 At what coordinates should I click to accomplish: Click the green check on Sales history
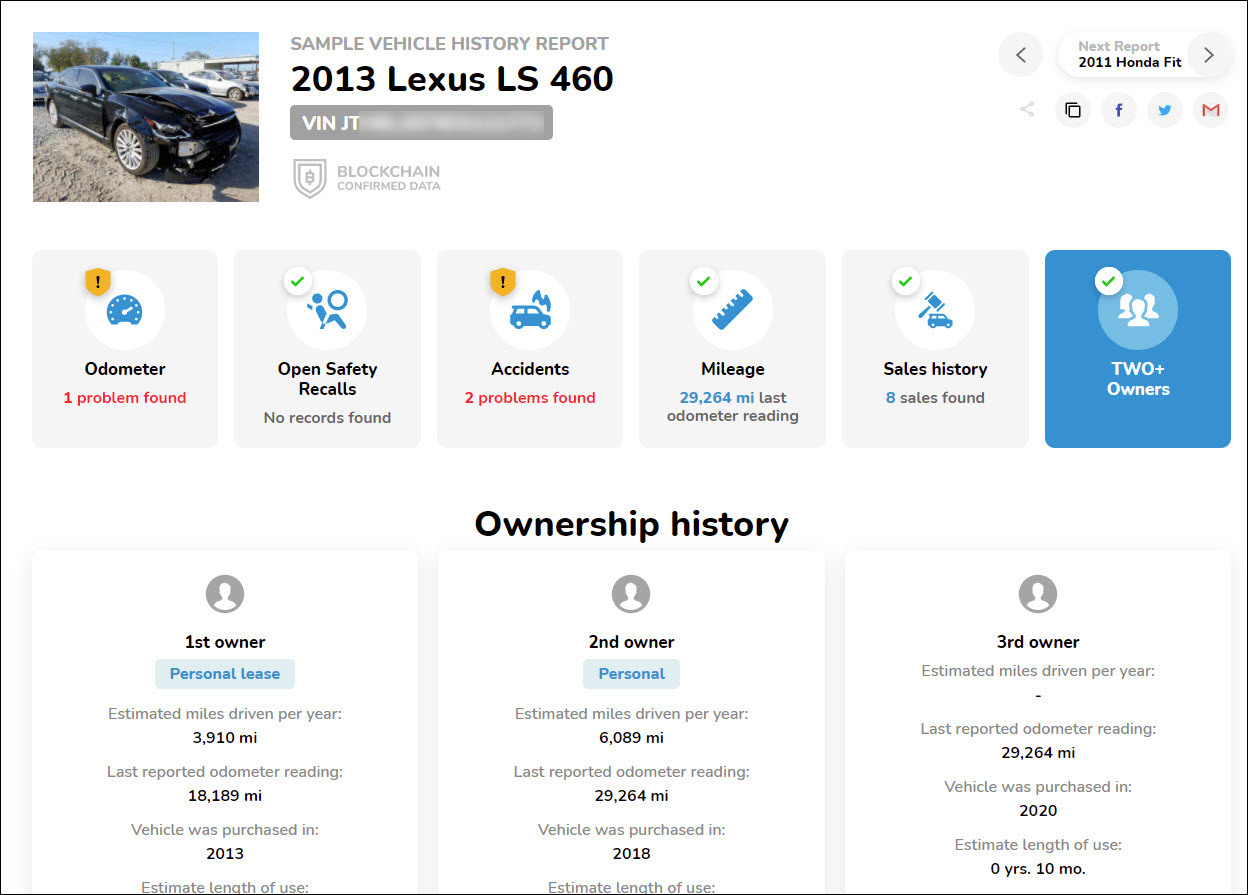click(x=905, y=282)
